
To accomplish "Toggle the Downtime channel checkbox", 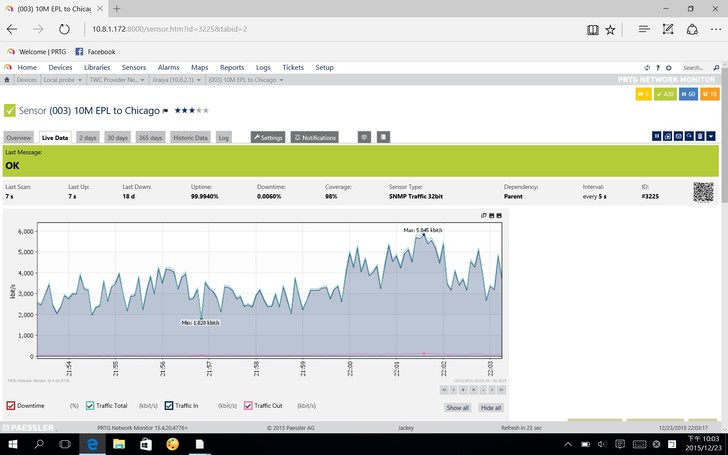I will click(11, 405).
